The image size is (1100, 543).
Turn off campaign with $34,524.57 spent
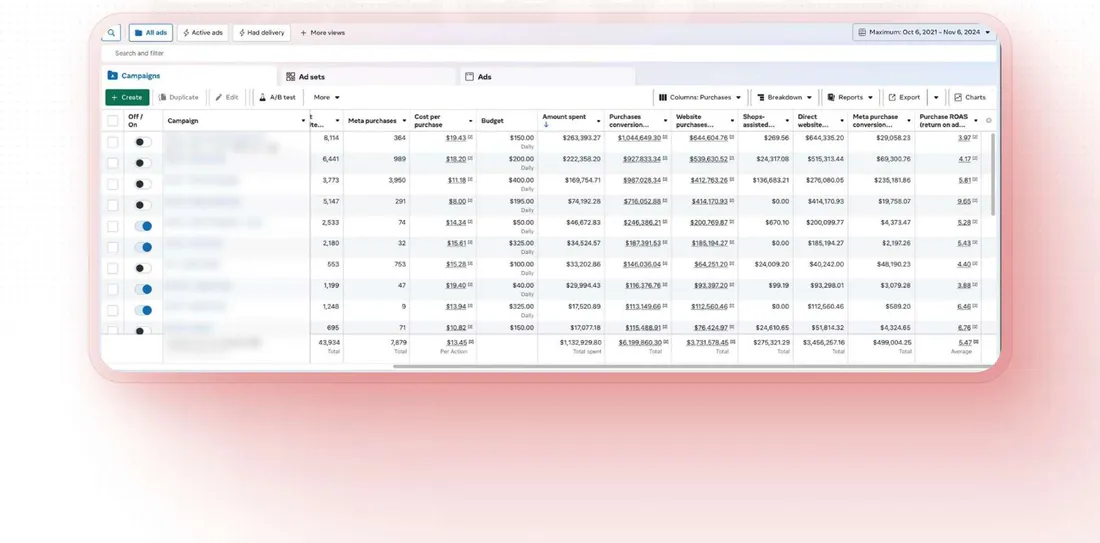[143, 247]
